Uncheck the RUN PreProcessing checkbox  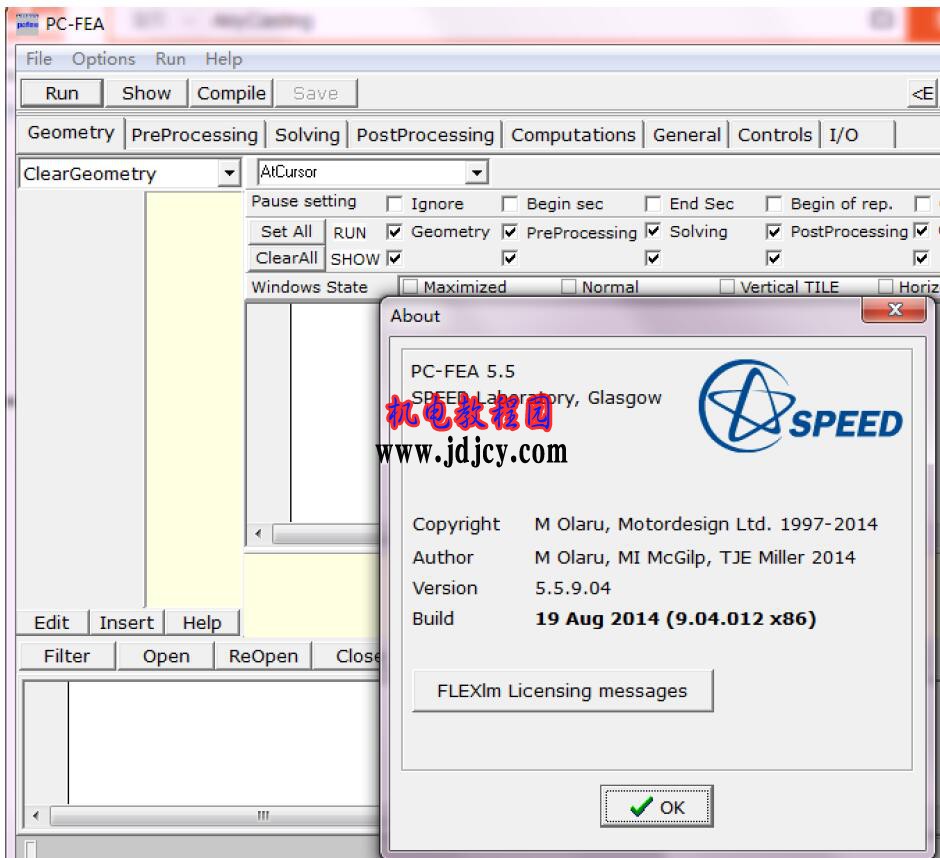[510, 231]
